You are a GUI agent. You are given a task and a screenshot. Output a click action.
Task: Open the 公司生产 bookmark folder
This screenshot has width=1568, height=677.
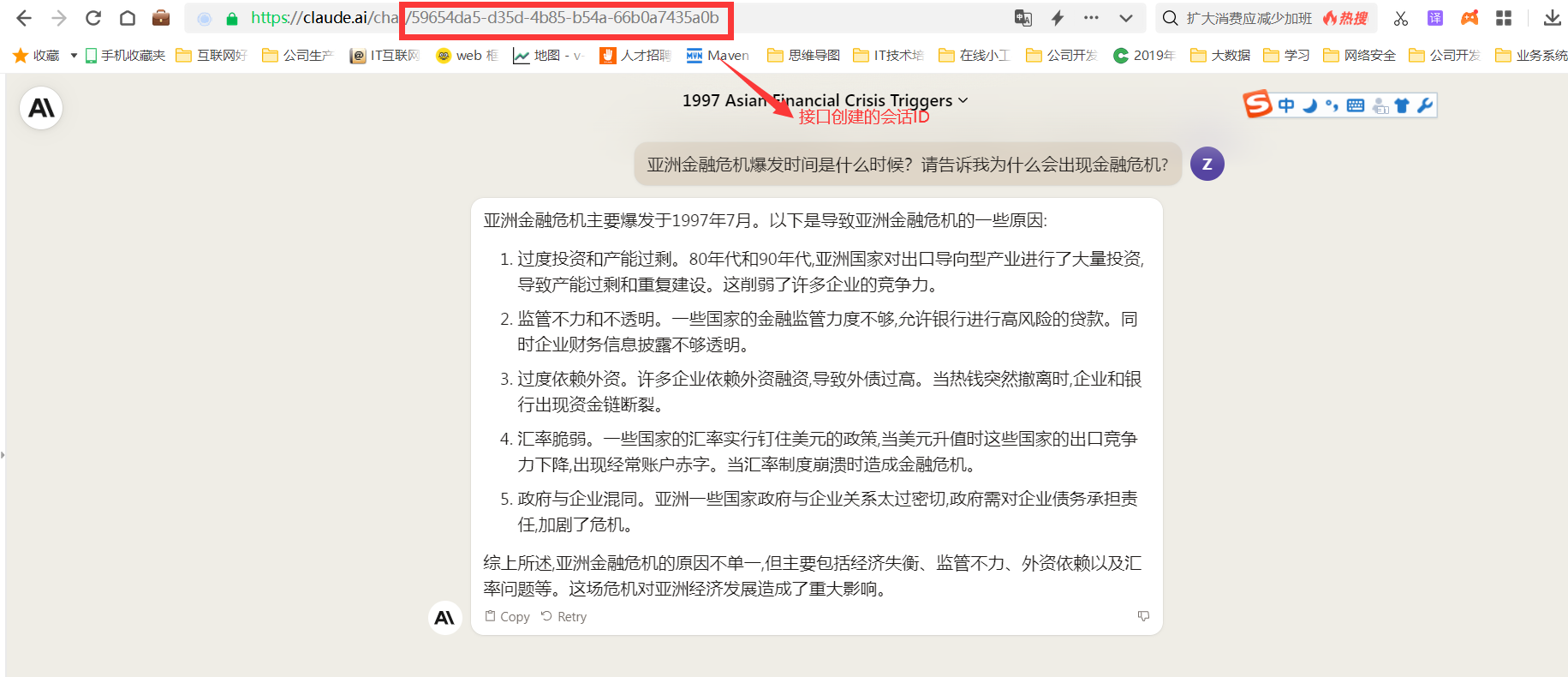point(298,56)
